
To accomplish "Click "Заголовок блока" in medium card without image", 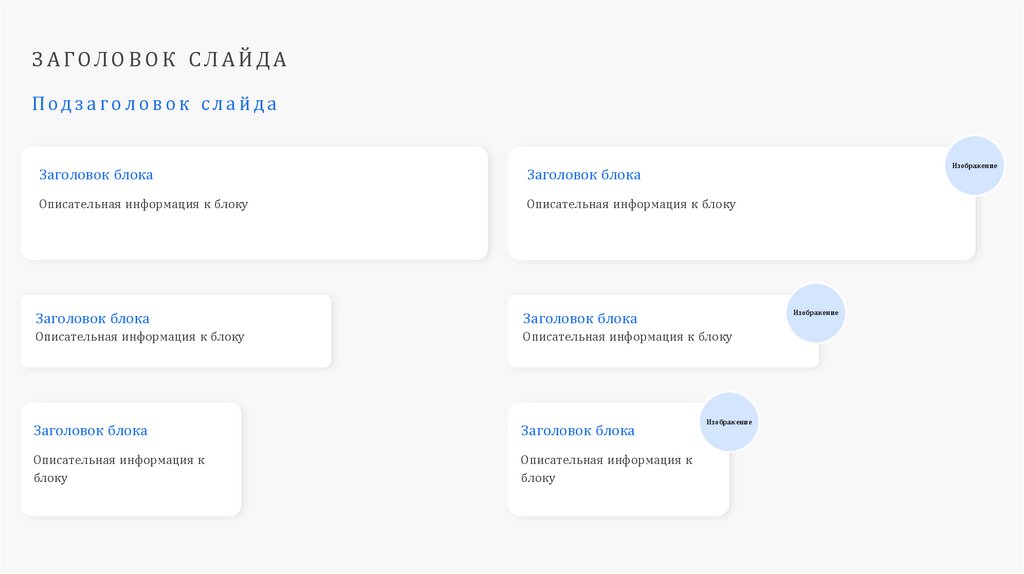I will pyautogui.click(x=92, y=319).
